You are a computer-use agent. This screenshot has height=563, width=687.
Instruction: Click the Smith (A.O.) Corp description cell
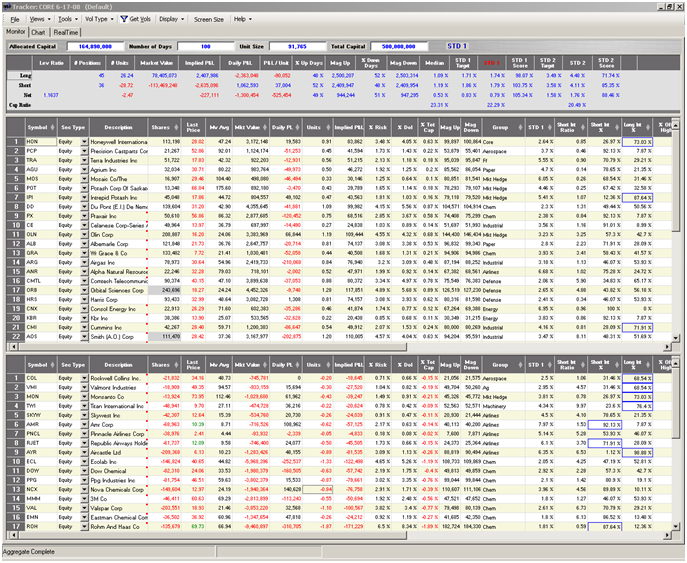click(x=119, y=337)
